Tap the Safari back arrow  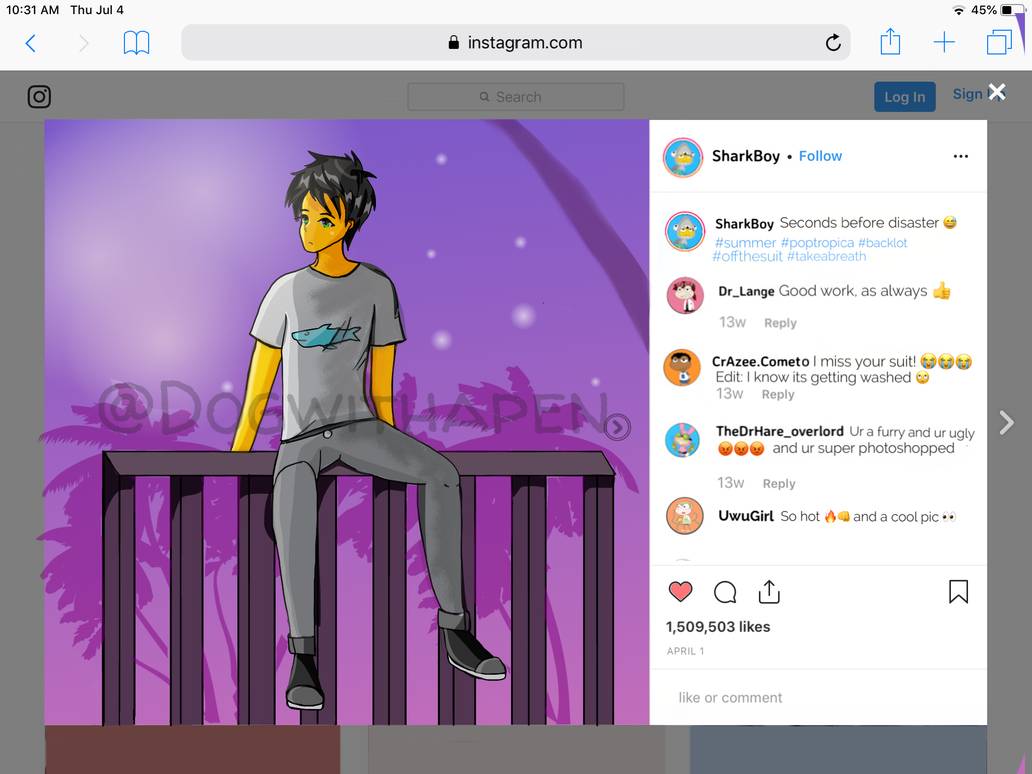pos(30,43)
